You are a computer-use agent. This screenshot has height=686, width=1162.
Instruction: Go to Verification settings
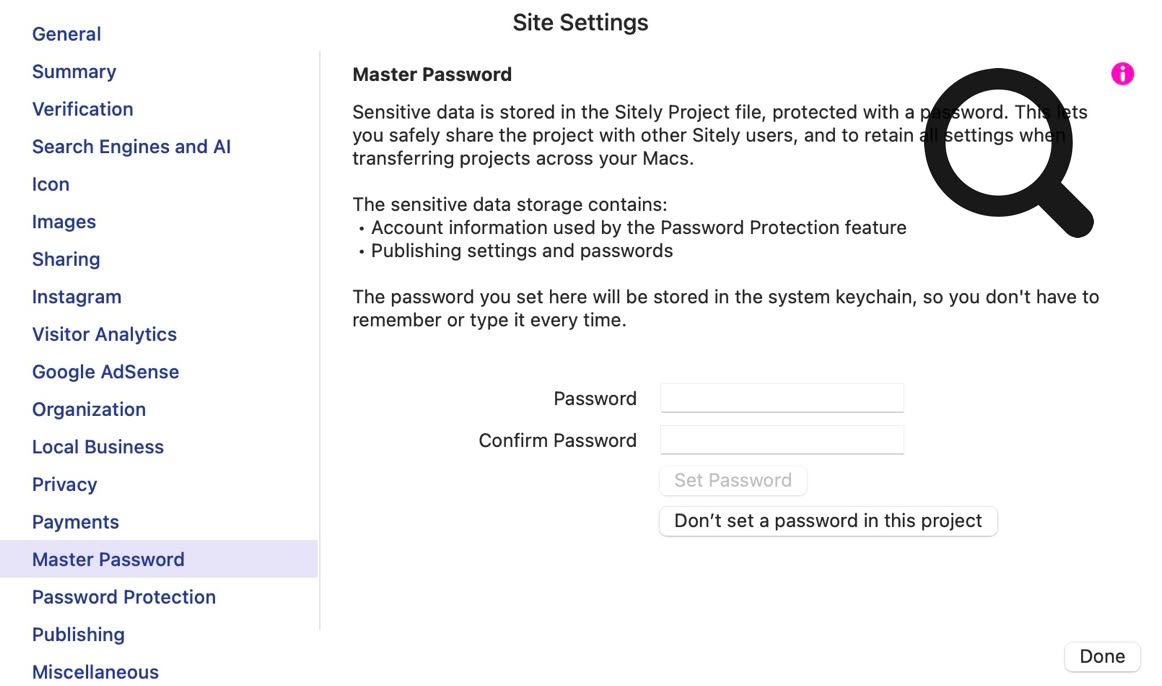(82, 109)
